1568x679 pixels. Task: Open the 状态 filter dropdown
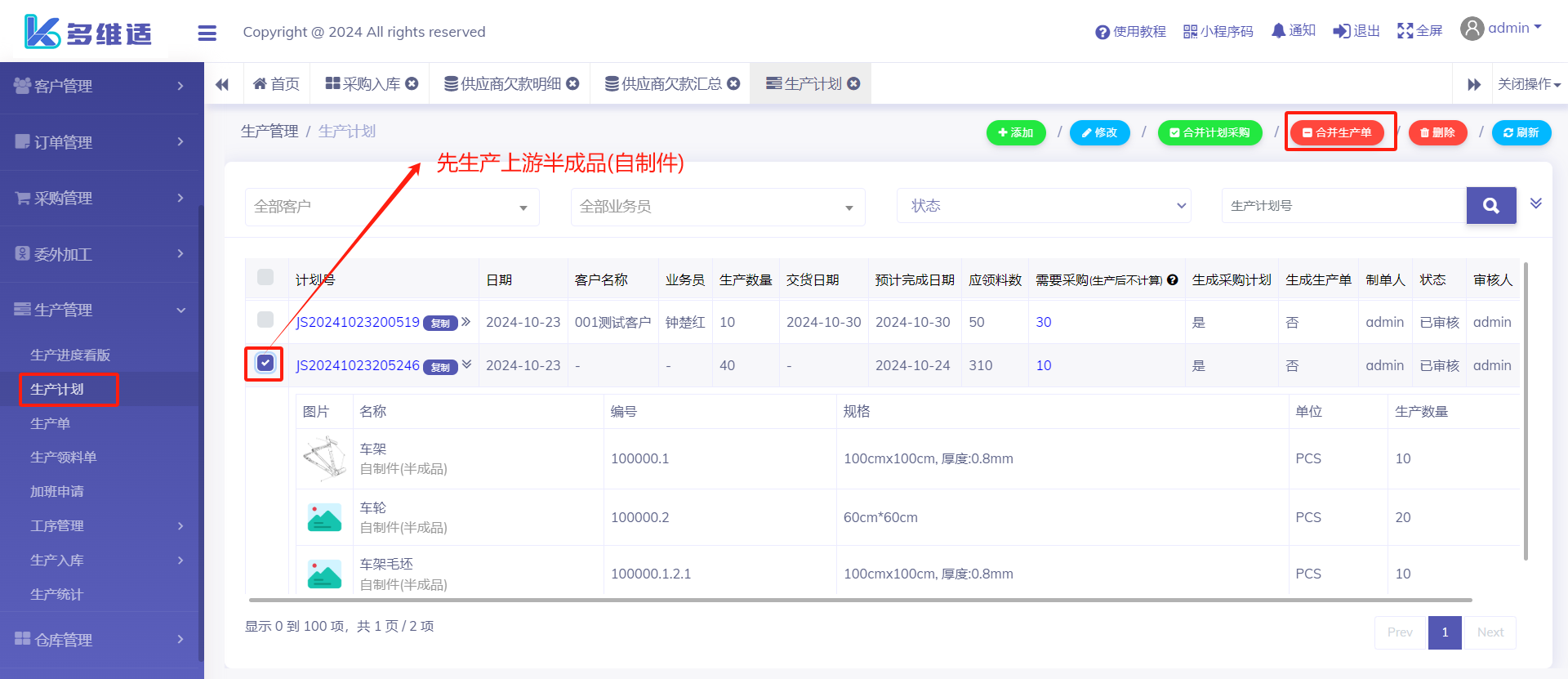coord(1044,206)
